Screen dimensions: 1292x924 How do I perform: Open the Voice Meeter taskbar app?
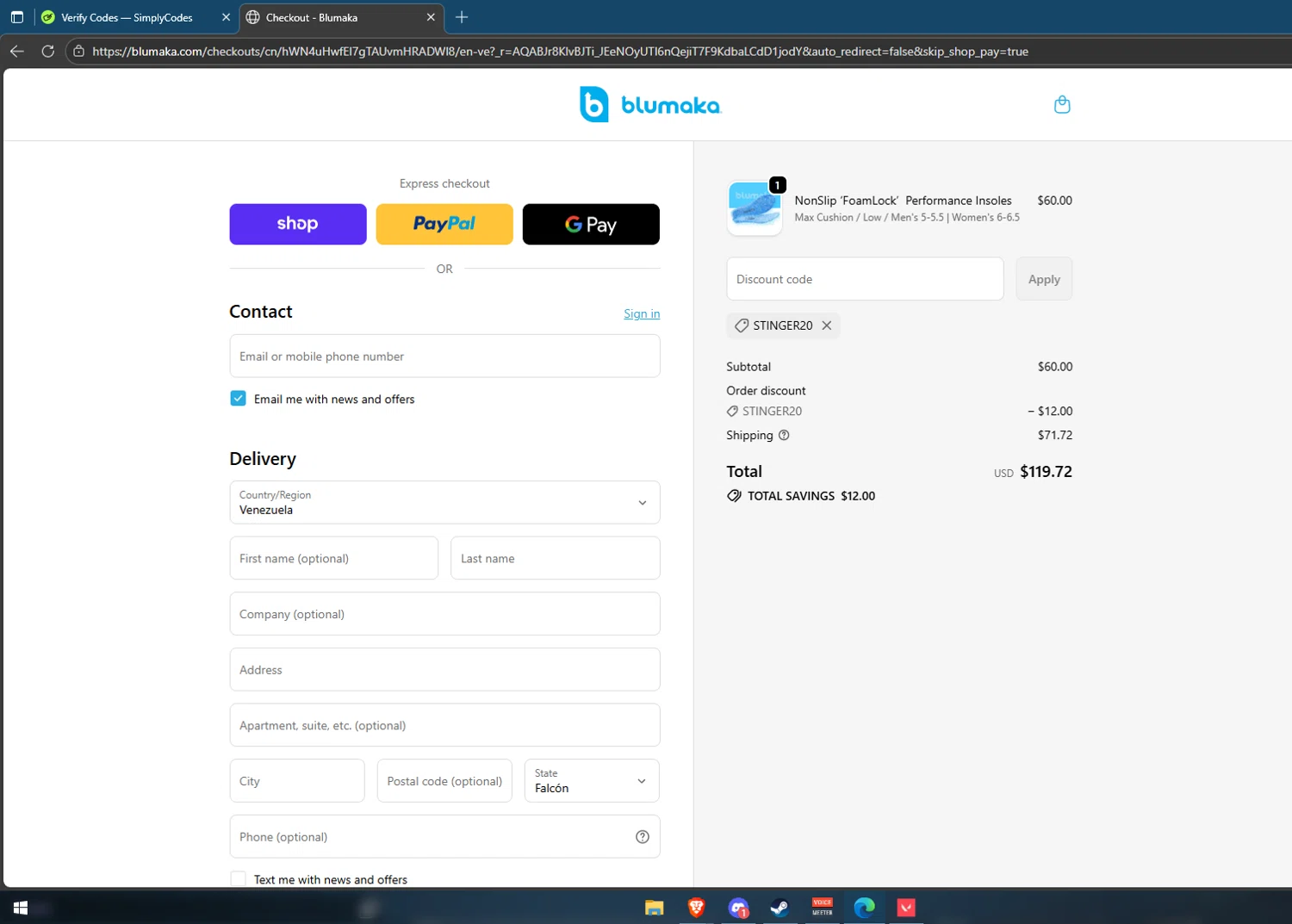pos(822,908)
